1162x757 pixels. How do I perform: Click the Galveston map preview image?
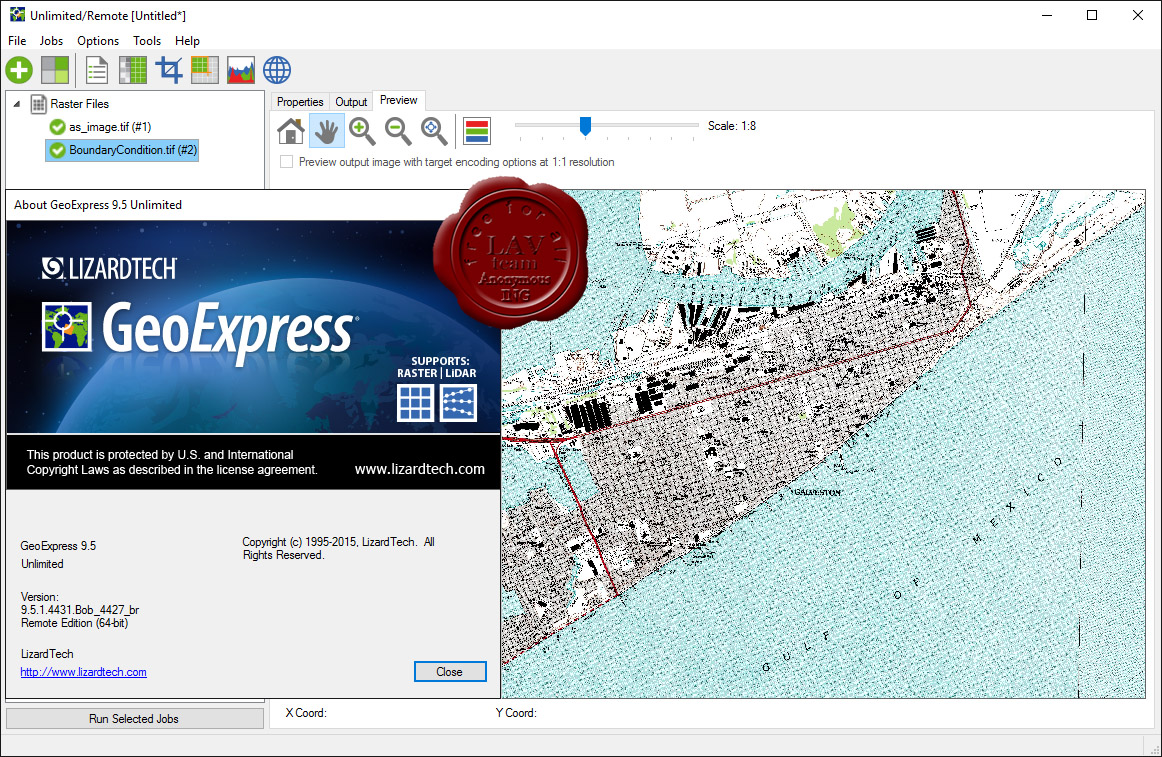[x=823, y=443]
